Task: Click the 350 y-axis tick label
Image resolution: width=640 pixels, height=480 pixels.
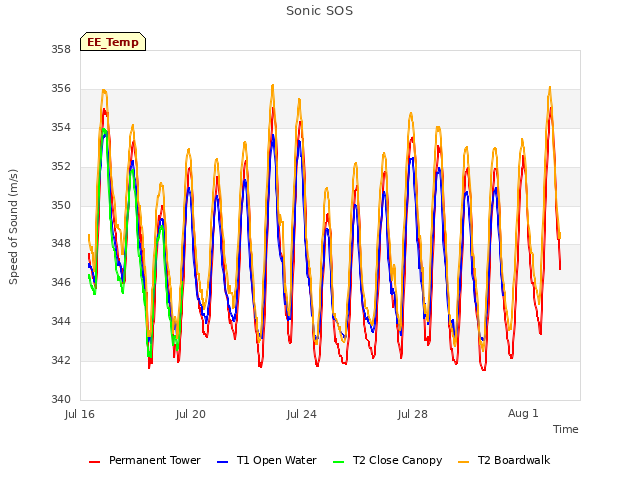Action: (61, 205)
